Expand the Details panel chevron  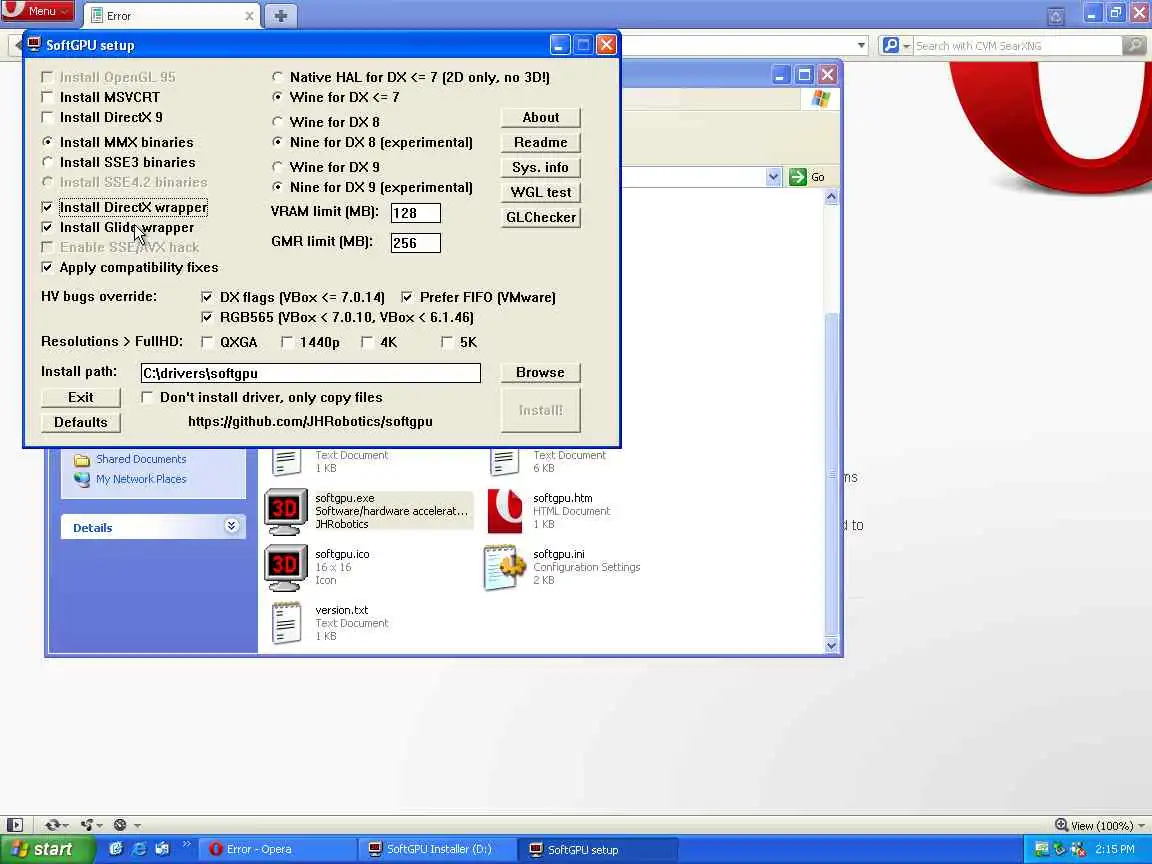(231, 526)
